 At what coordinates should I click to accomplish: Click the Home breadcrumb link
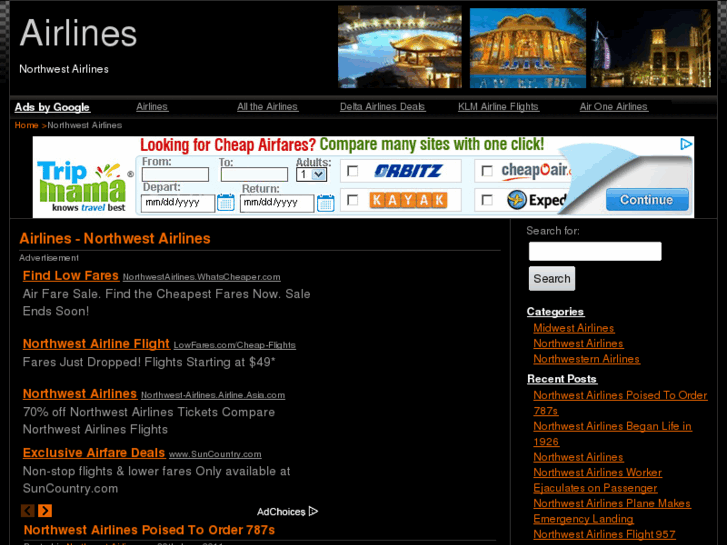[x=26, y=125]
